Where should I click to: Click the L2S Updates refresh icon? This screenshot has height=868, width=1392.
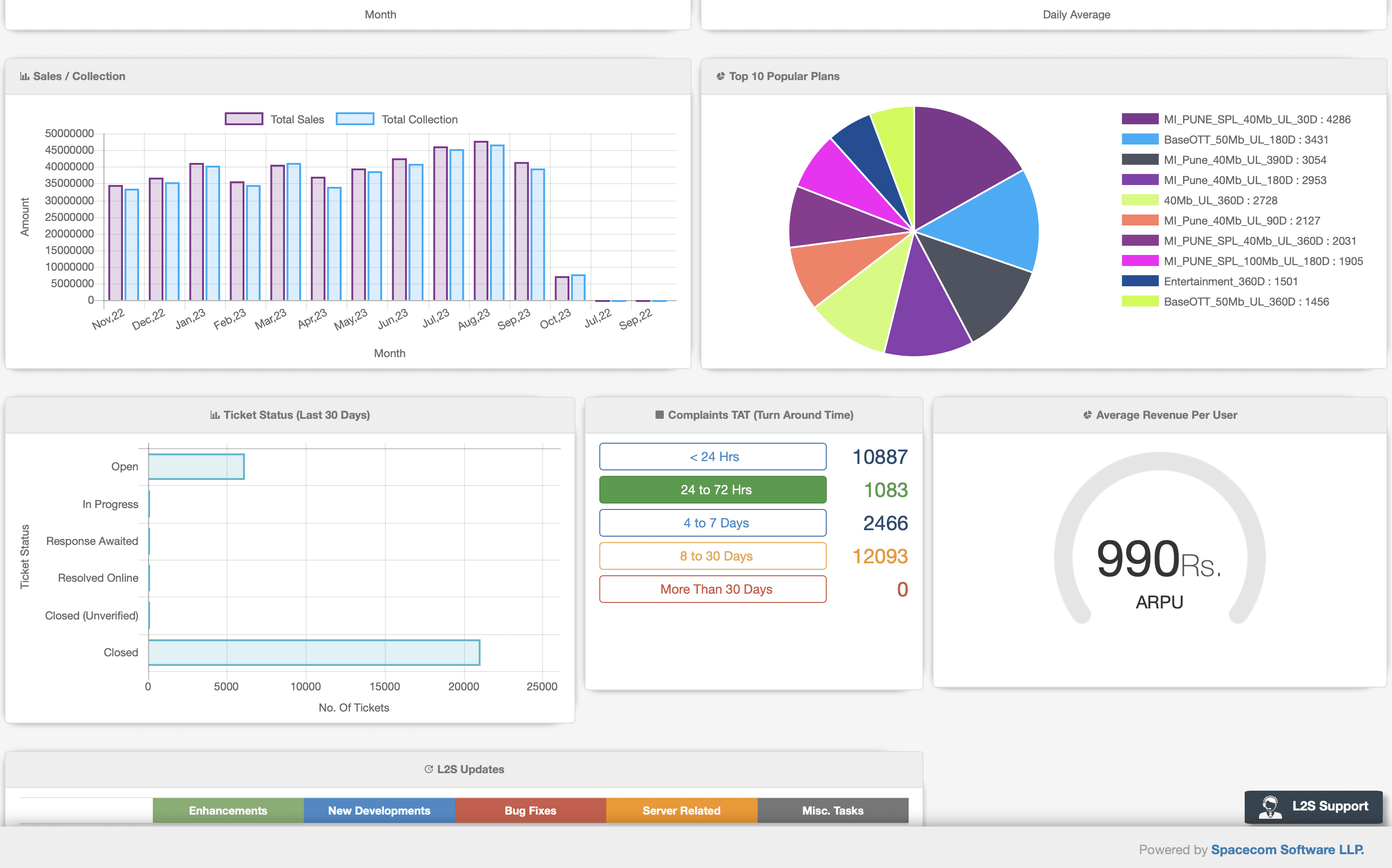(x=428, y=769)
